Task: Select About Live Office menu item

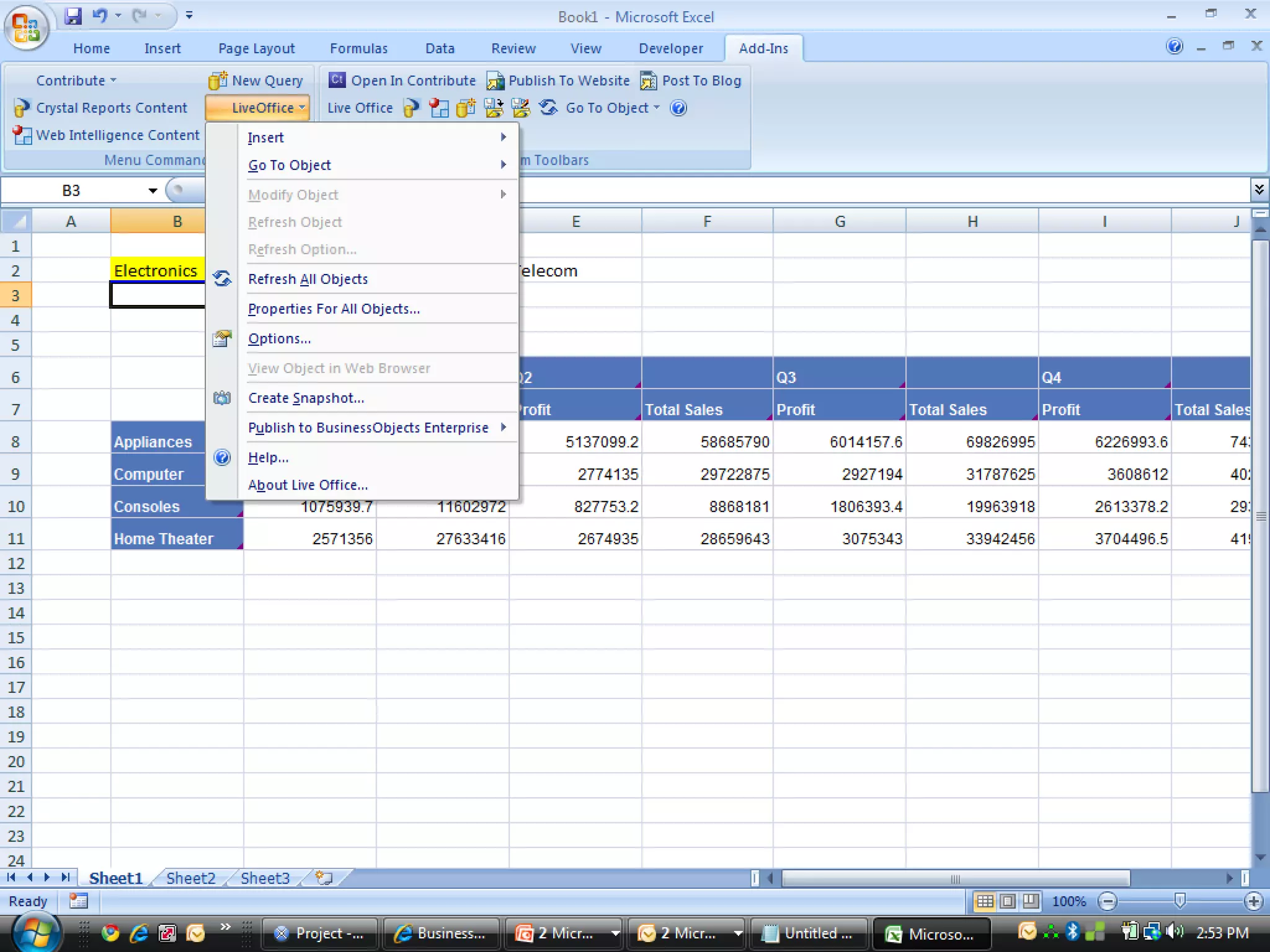Action: click(x=377, y=485)
